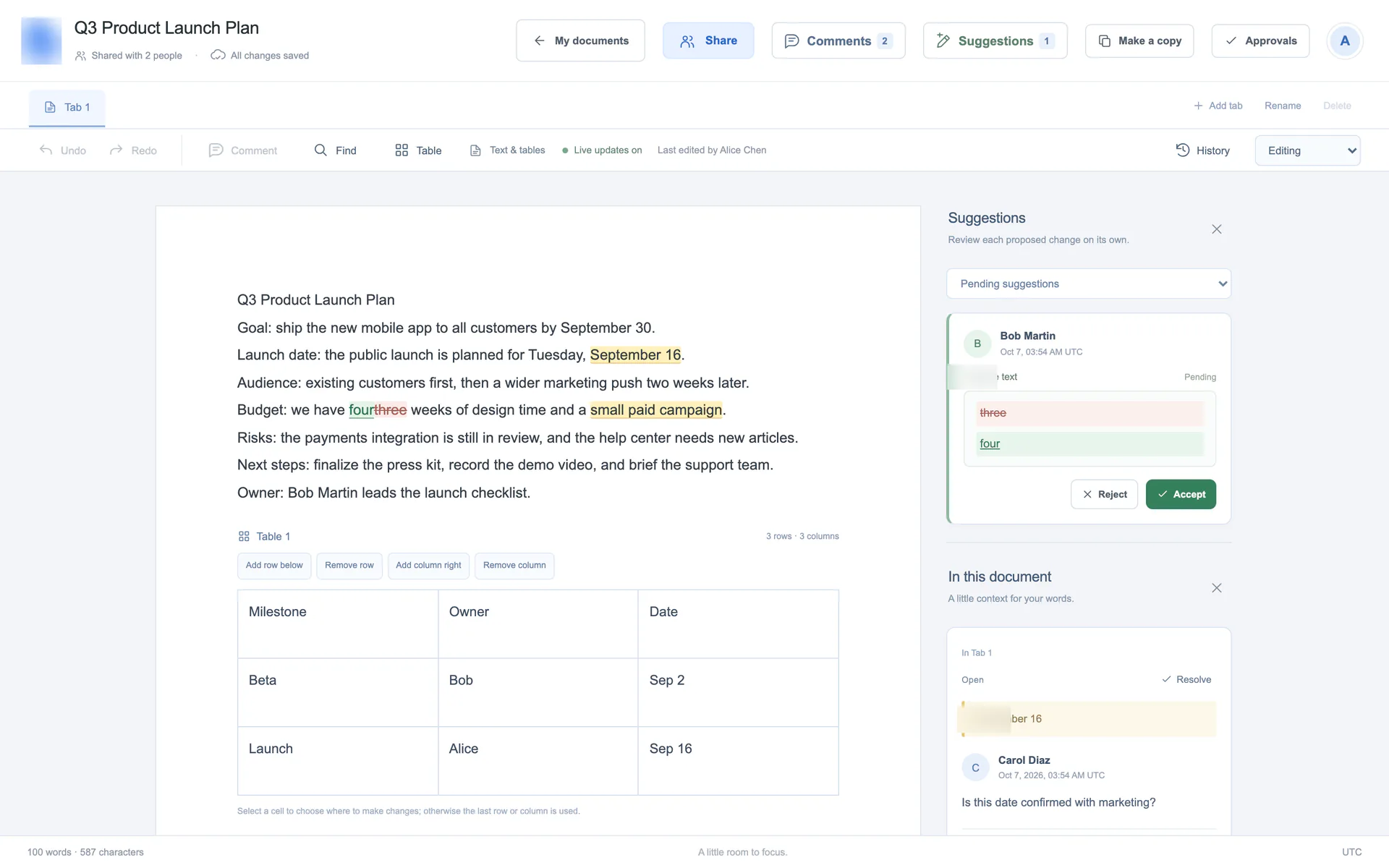Click Remove column
Image resolution: width=1389 pixels, height=868 pixels.
pos(514,566)
